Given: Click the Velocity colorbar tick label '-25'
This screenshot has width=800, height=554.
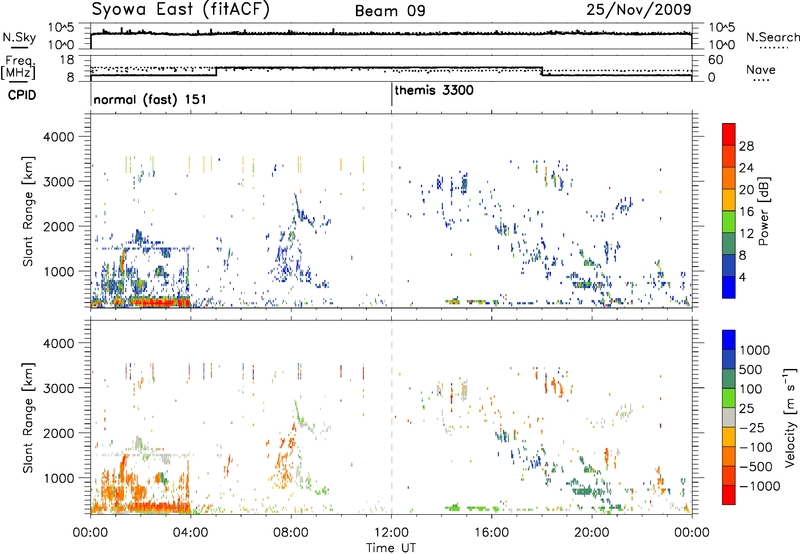Looking at the screenshot, I should (753, 427).
